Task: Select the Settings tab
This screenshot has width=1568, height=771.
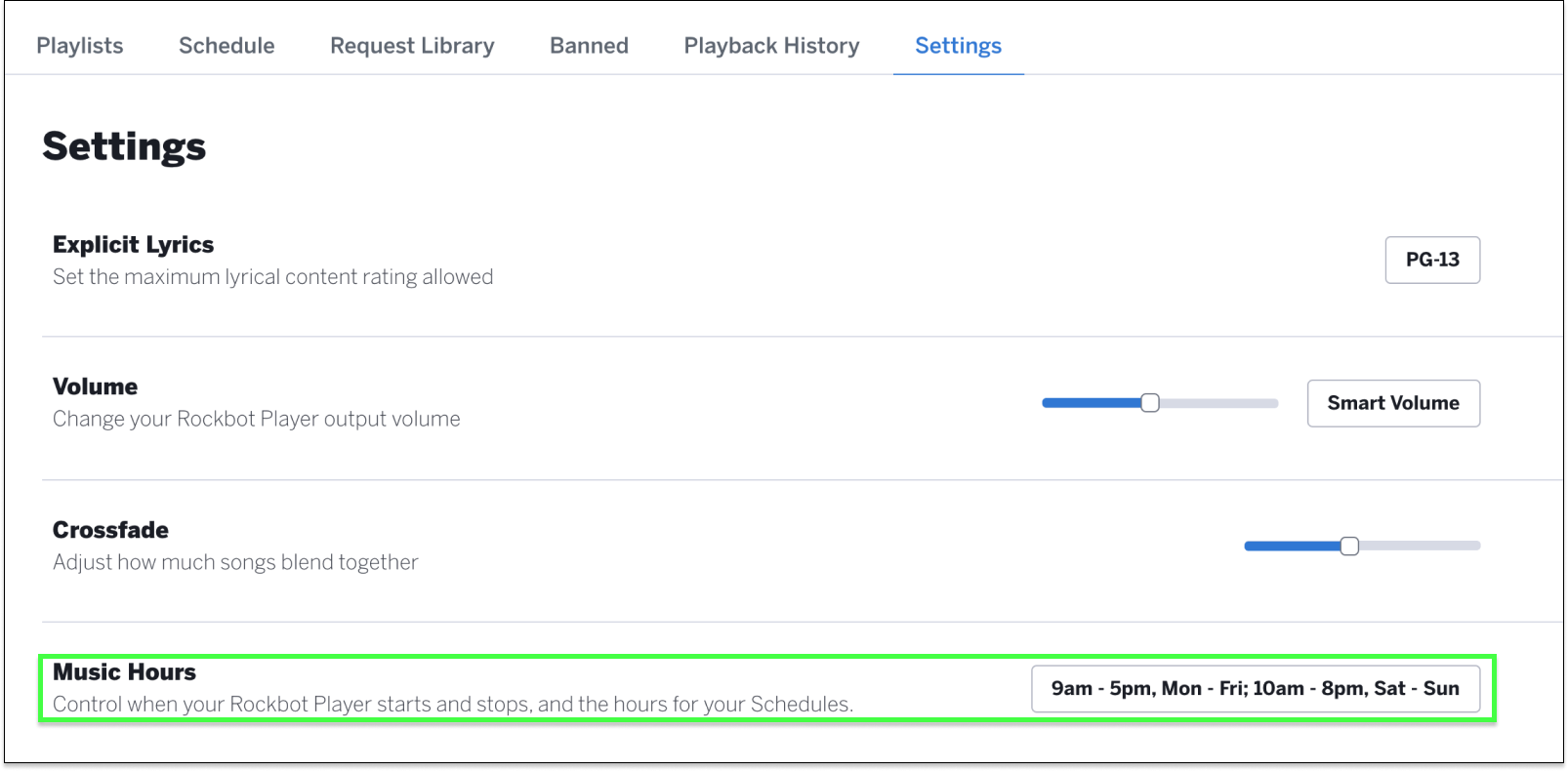Action: point(958,46)
